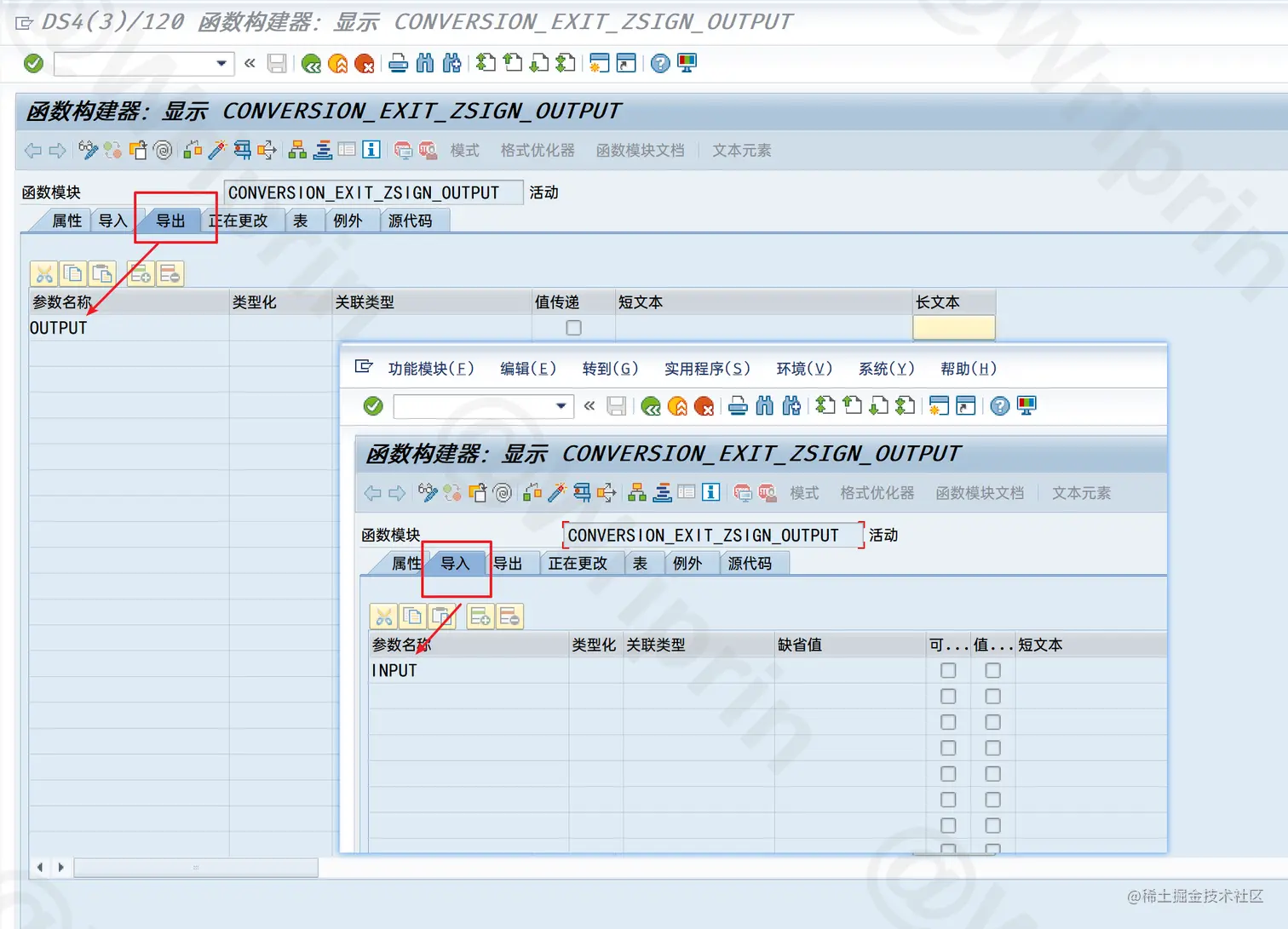The height and width of the screenshot is (929, 1288).
Task: Open the command field dropdown arrow
Action: click(x=220, y=63)
